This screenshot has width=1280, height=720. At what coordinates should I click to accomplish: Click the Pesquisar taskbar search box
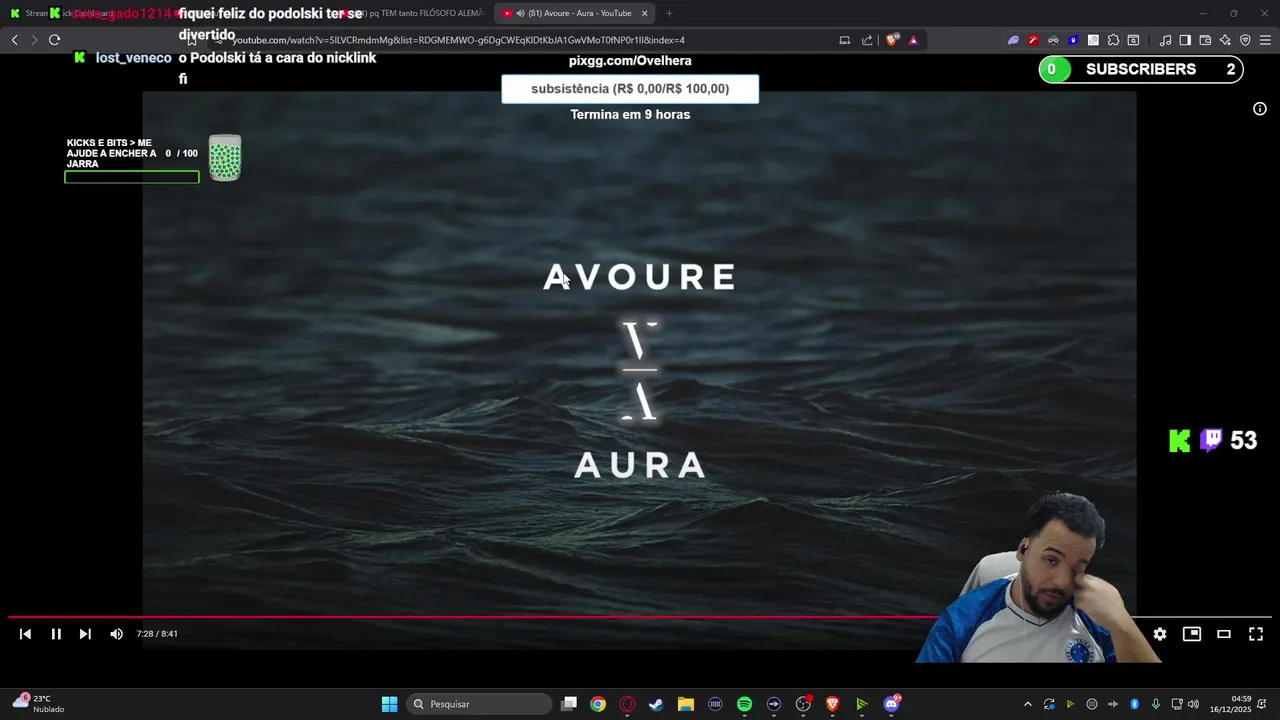480,704
